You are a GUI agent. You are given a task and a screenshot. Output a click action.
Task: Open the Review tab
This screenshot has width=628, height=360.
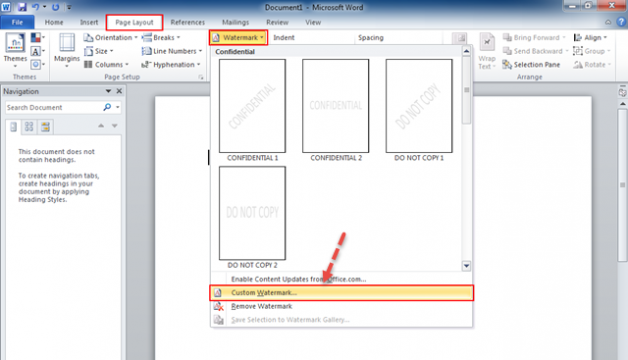click(277, 22)
